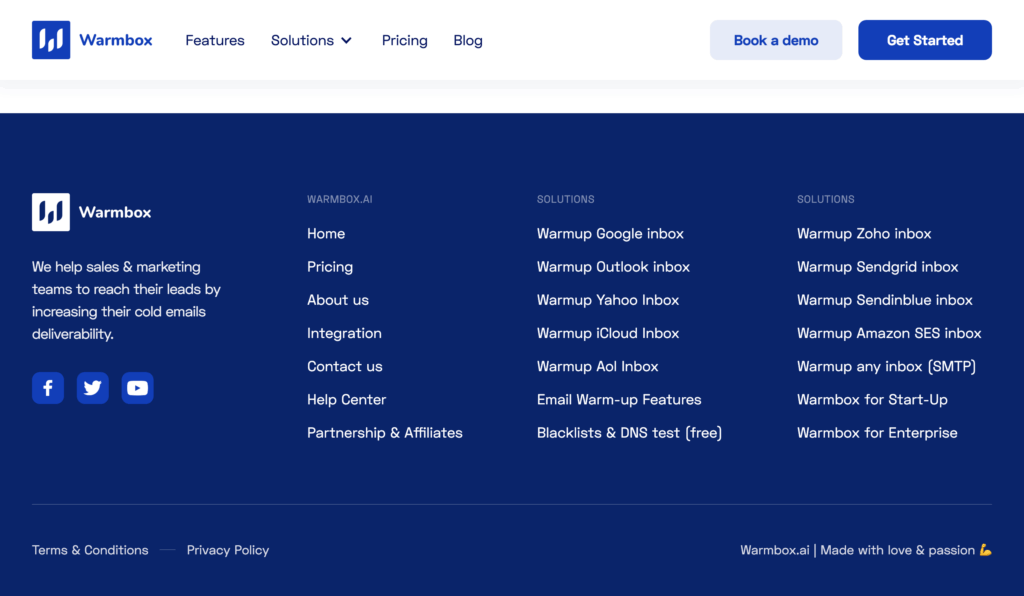Go to Home footer link
The height and width of the screenshot is (596, 1024).
(x=326, y=234)
